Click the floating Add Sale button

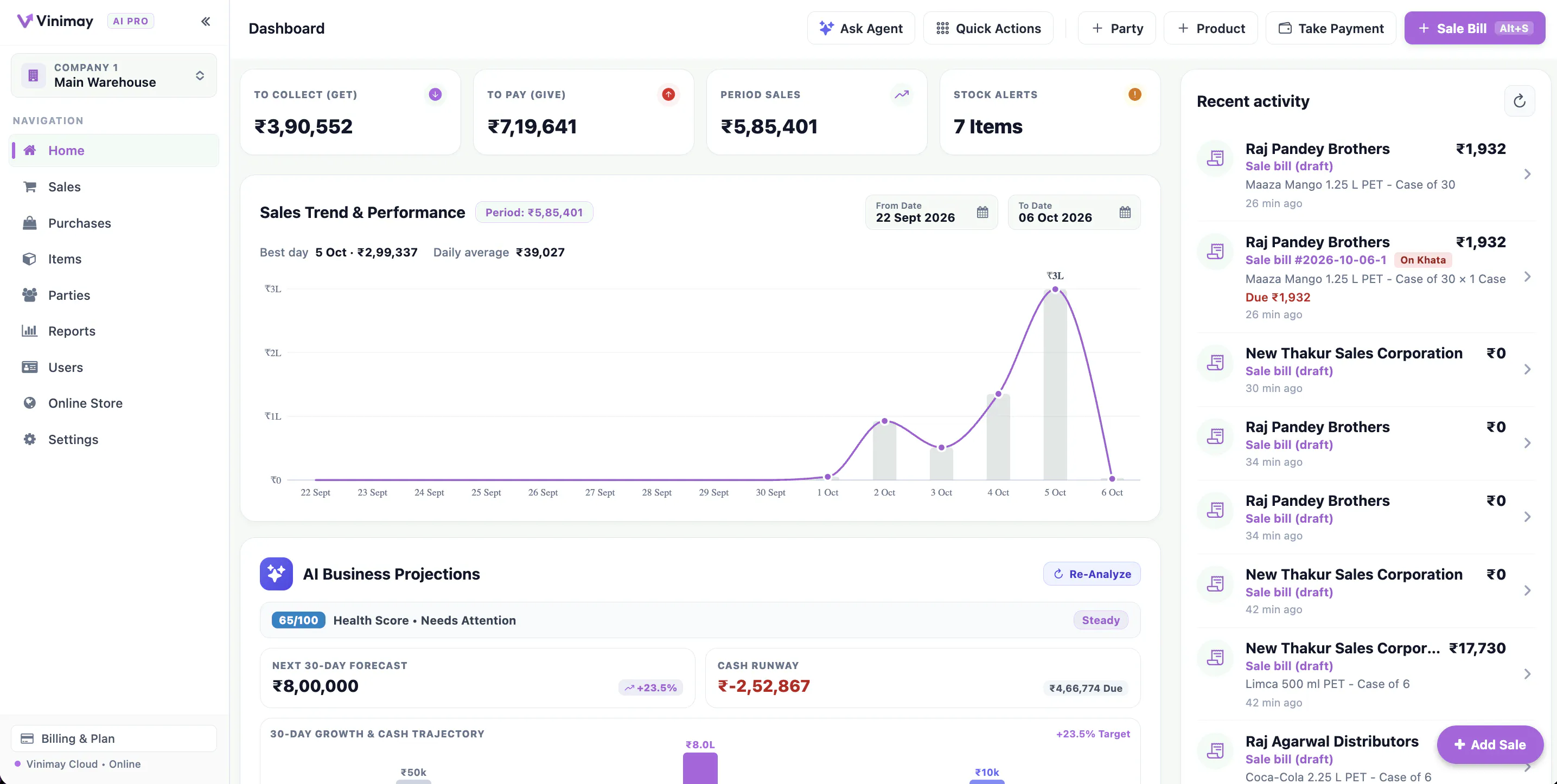pyautogui.click(x=1490, y=745)
